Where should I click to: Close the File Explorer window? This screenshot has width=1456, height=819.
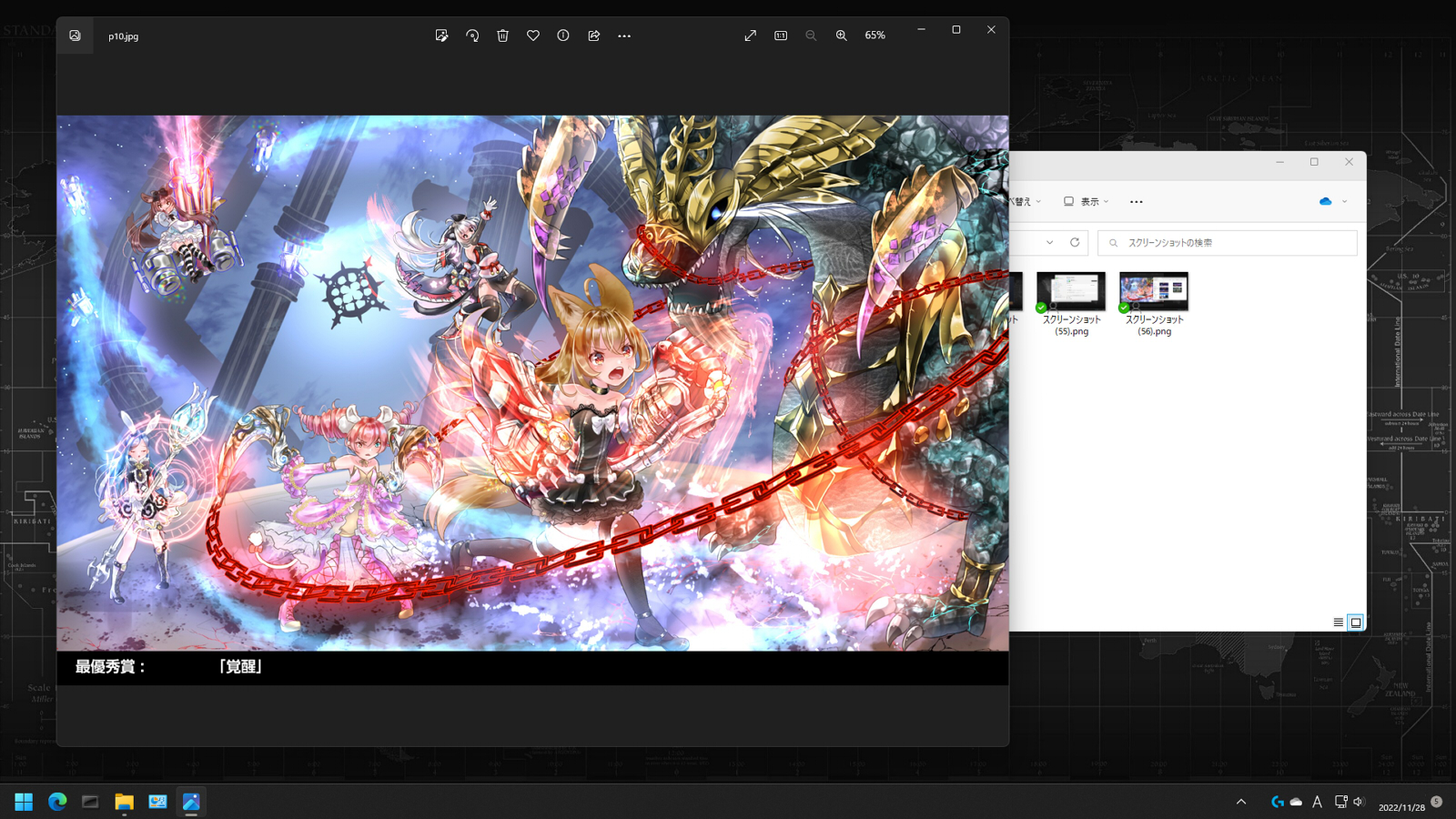[1349, 162]
